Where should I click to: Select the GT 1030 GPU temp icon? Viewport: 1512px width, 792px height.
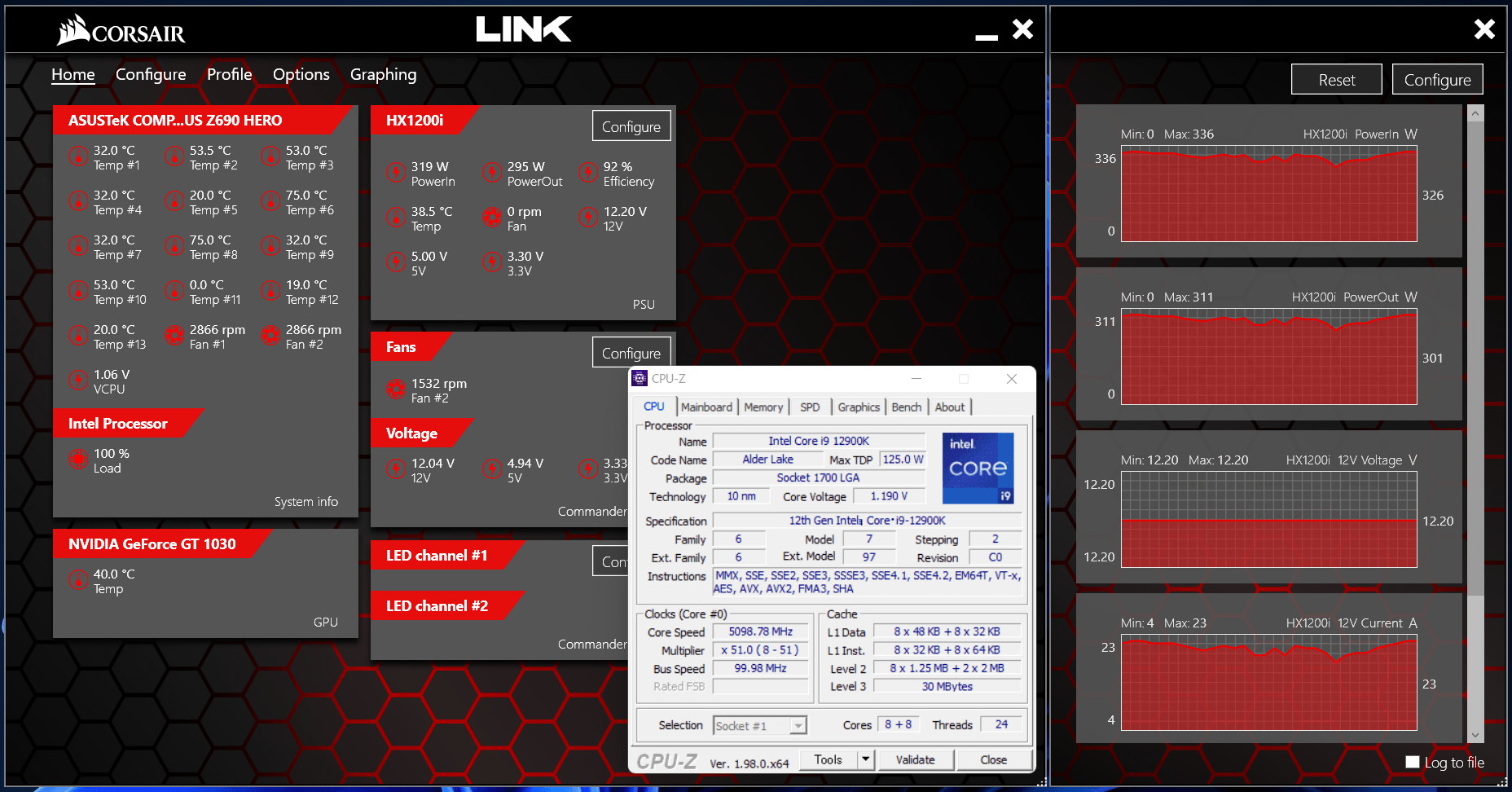click(78, 580)
